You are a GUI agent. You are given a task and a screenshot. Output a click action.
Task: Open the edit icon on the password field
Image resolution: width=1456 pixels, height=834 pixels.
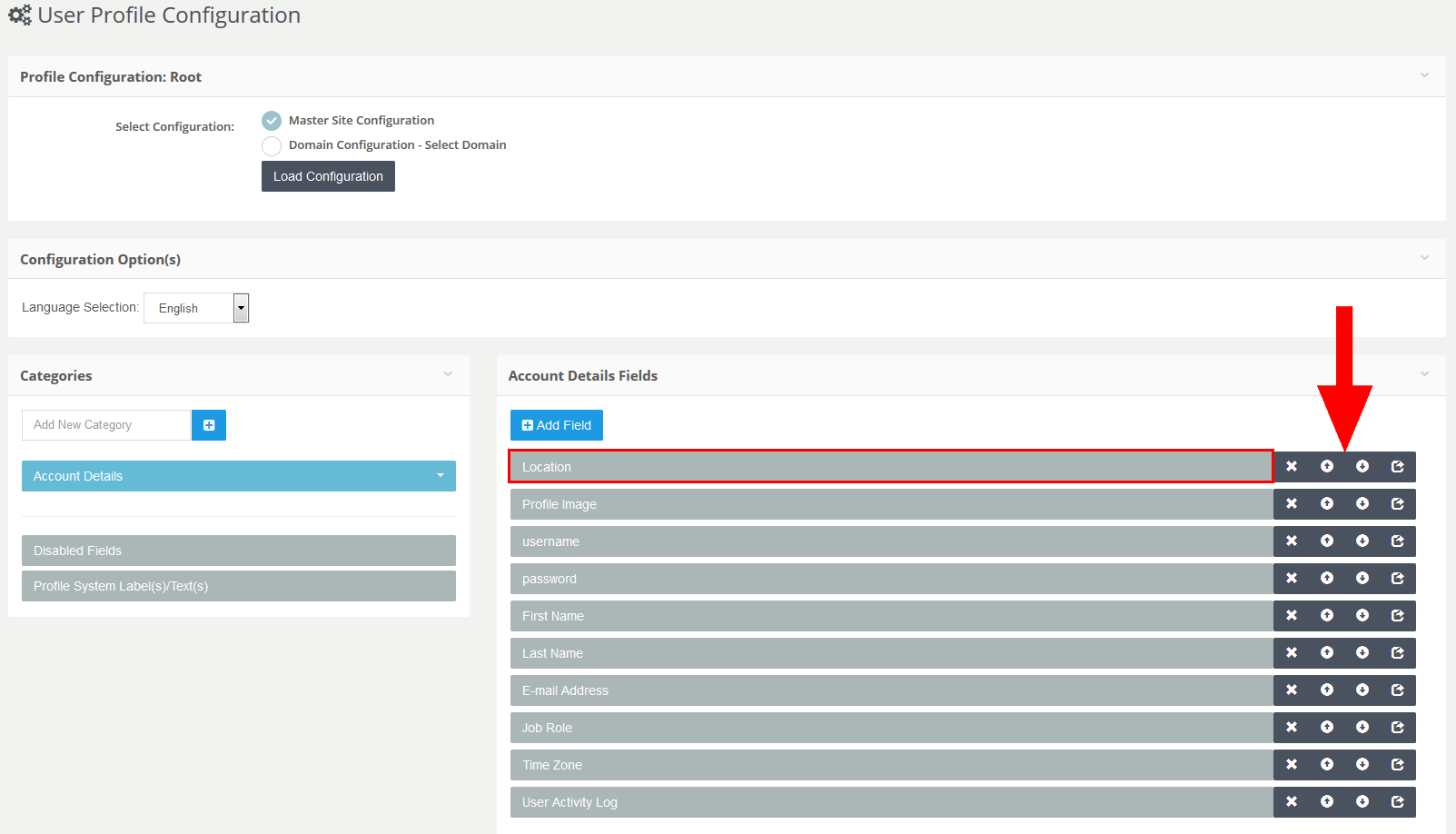pyautogui.click(x=1397, y=578)
